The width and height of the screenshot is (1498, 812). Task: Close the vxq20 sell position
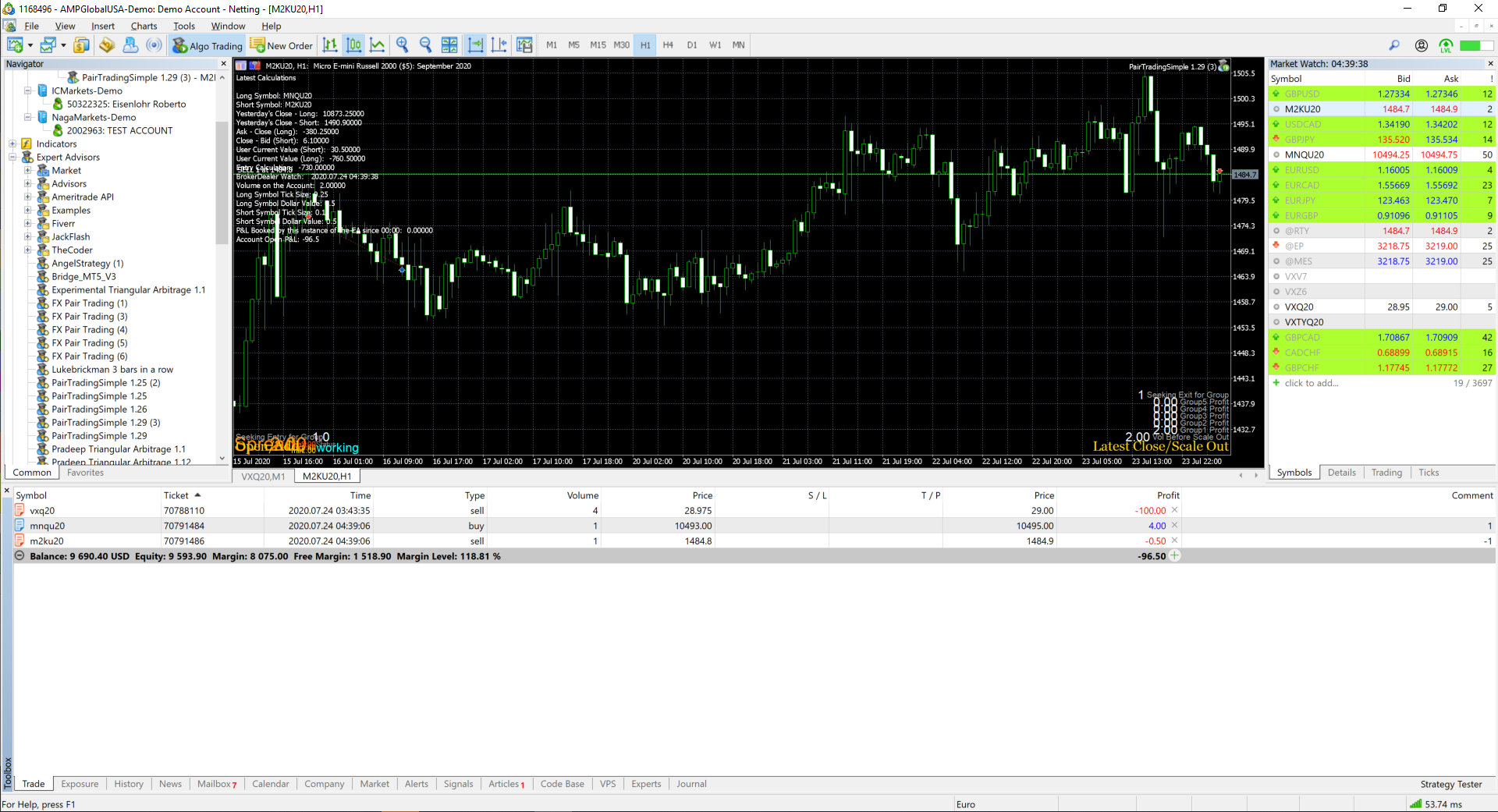click(1174, 510)
